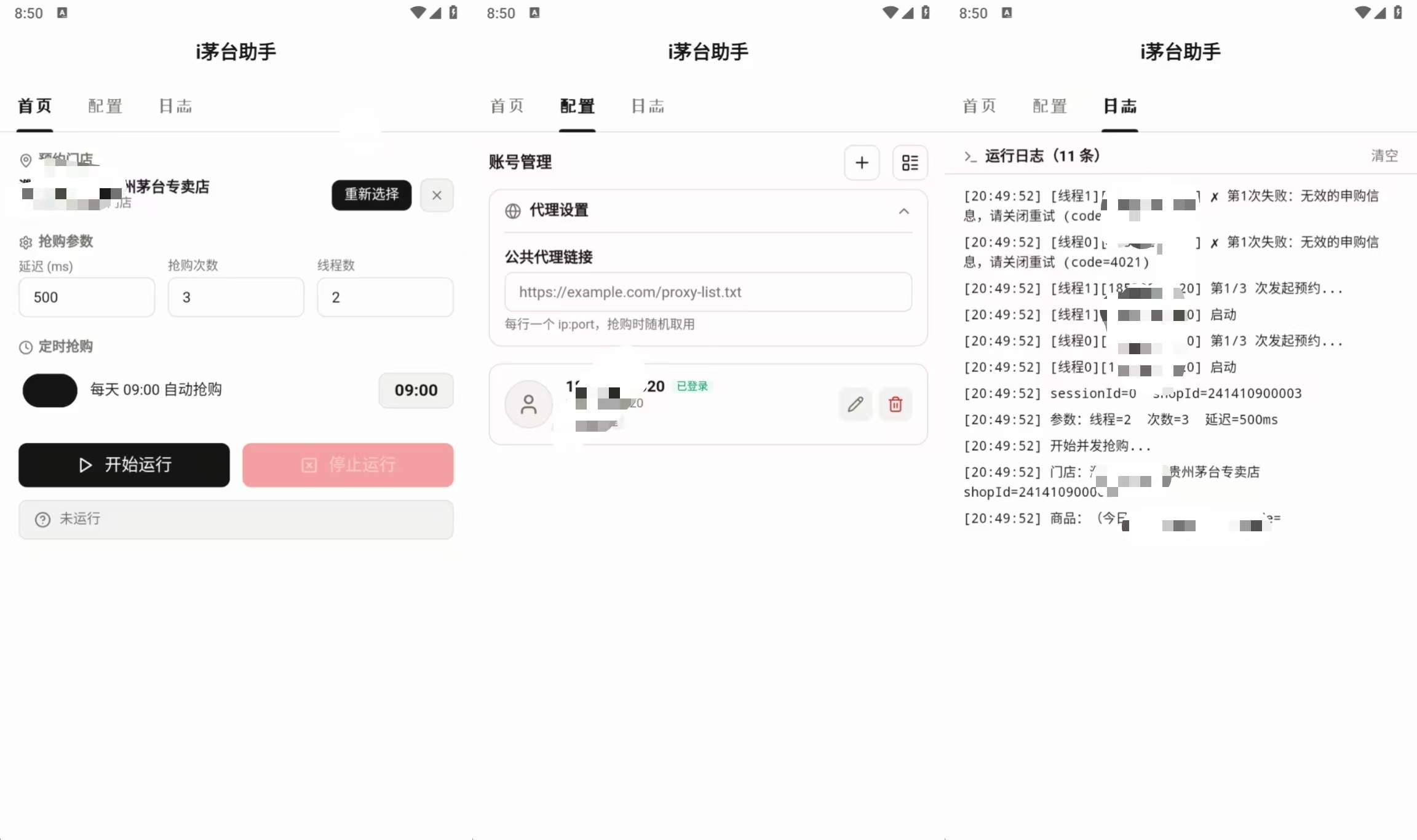Click the 未运行 status question icon
Viewport: 1417px width, 840px height.
pyautogui.click(x=42, y=520)
